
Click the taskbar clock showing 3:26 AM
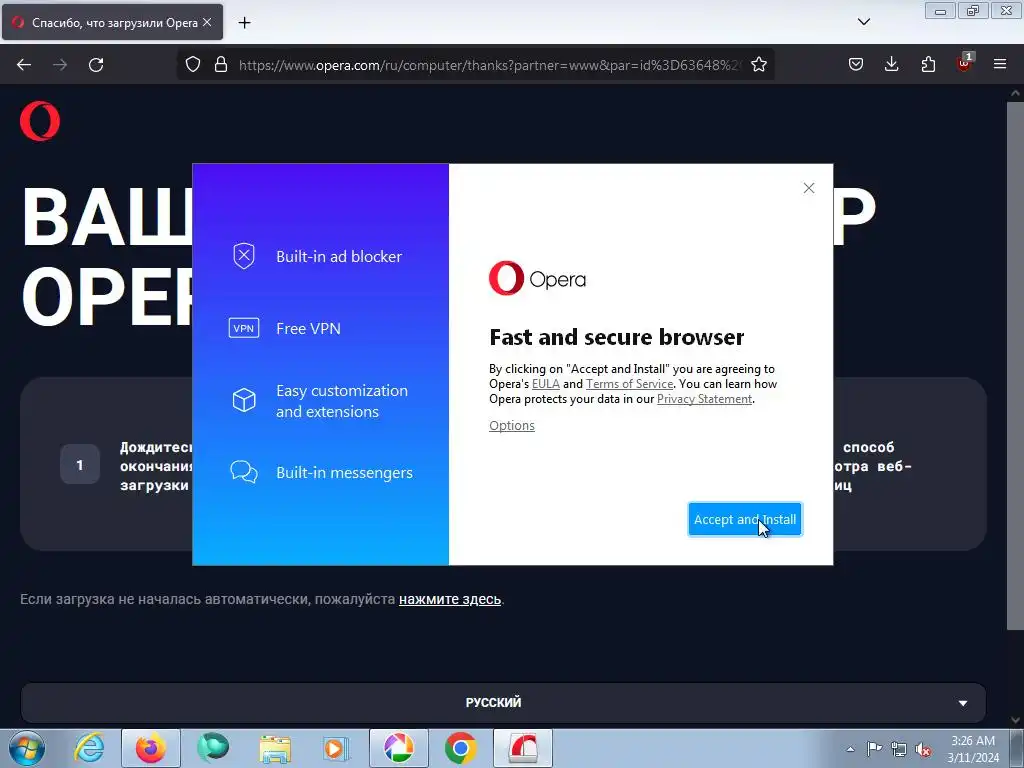[x=973, y=748]
